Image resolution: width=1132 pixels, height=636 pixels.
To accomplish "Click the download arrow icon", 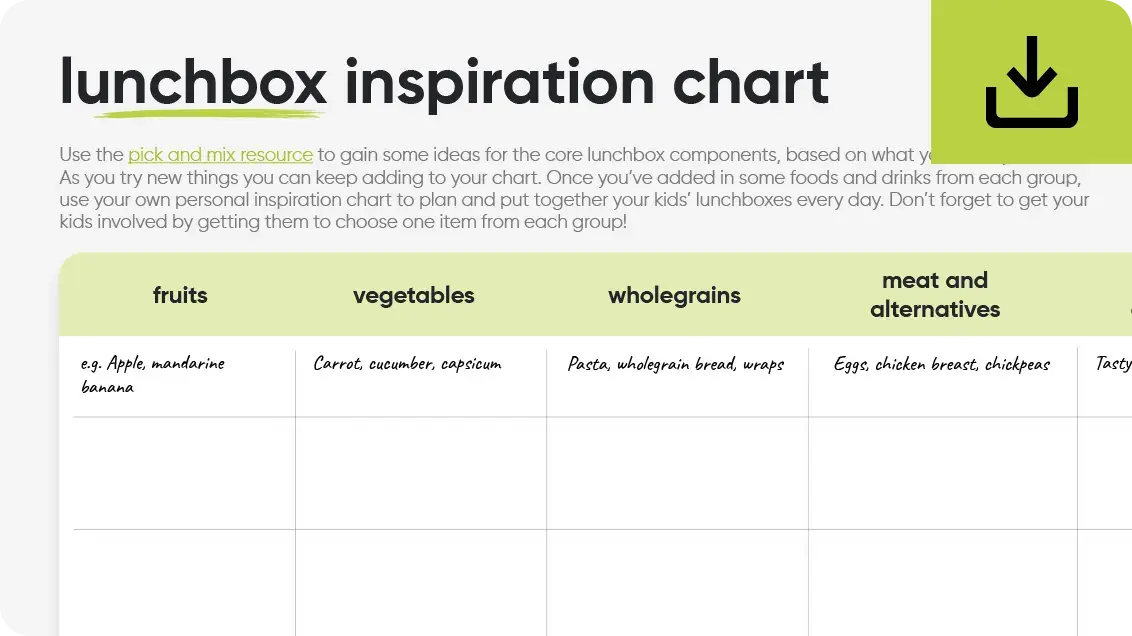I will click(1032, 82).
